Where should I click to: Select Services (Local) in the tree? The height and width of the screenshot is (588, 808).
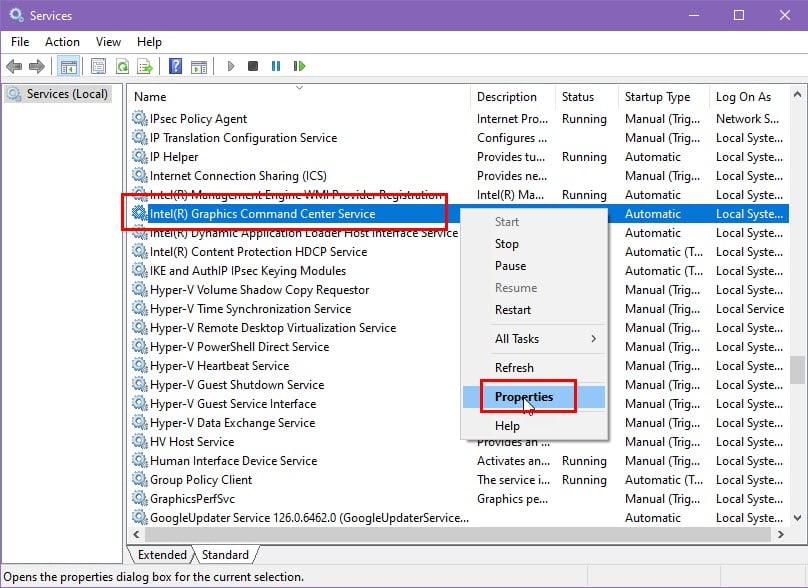point(60,94)
